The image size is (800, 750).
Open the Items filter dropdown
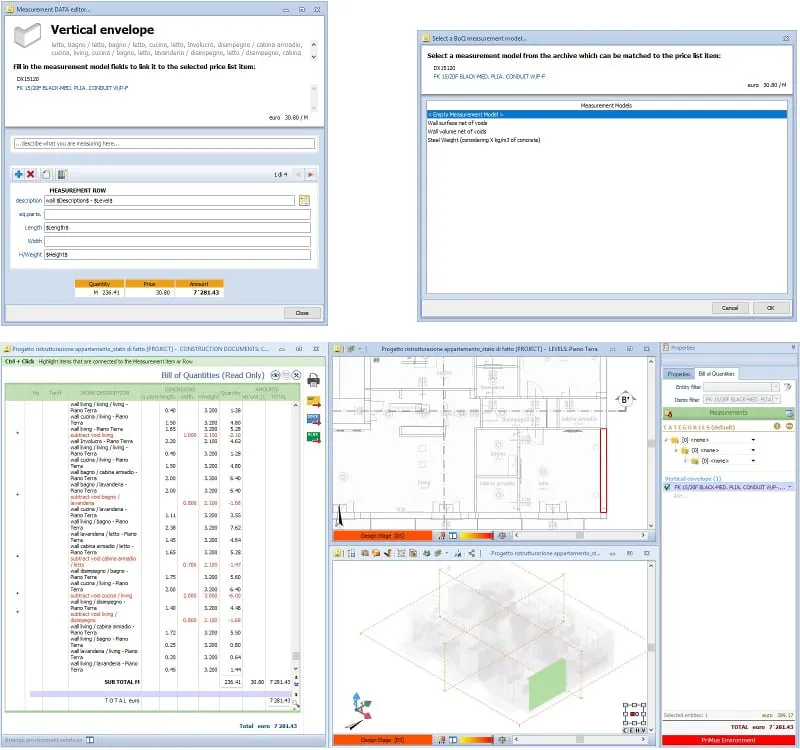click(777, 399)
